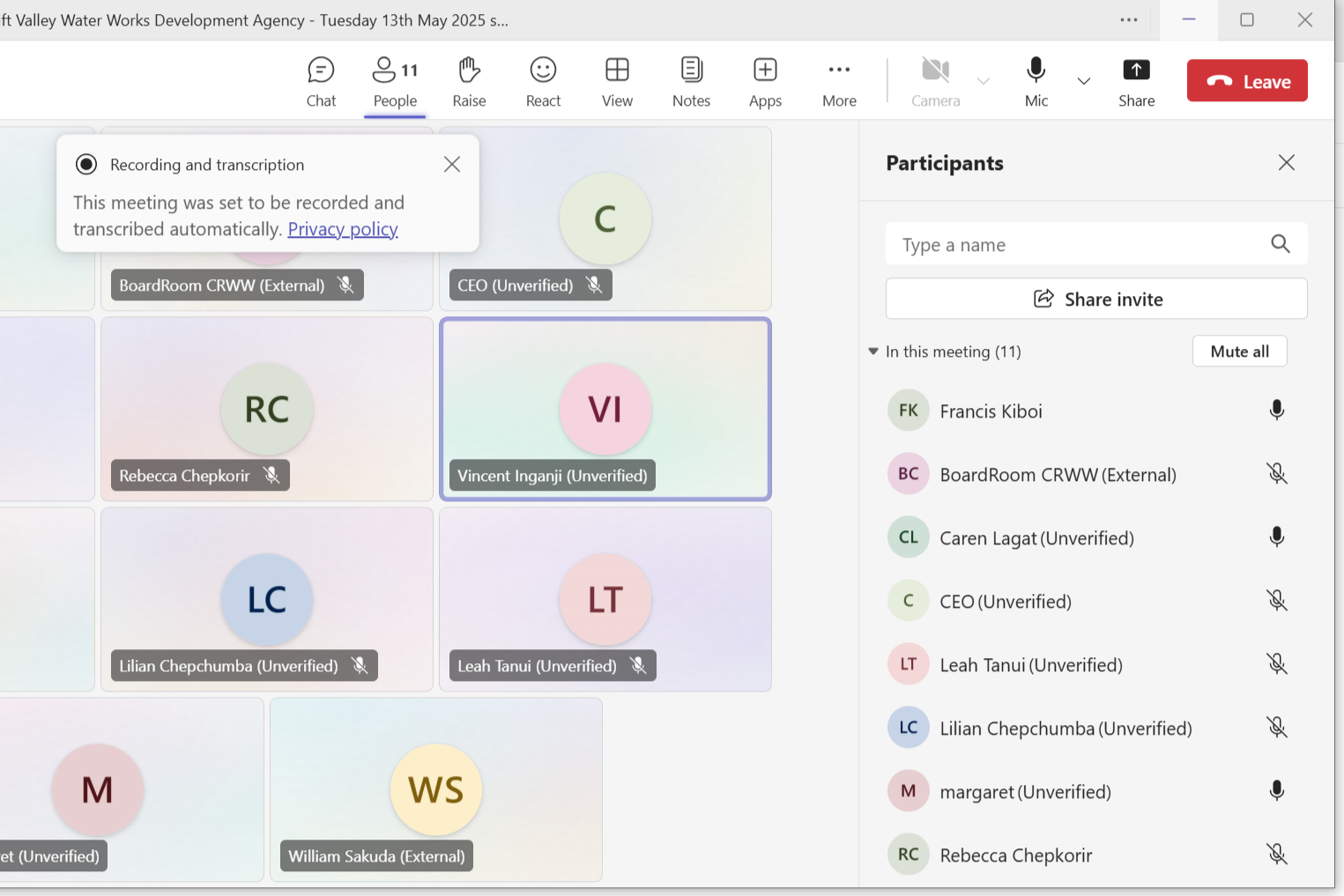
Task: Mute Francis Kiboi's microphone
Action: pos(1276,411)
